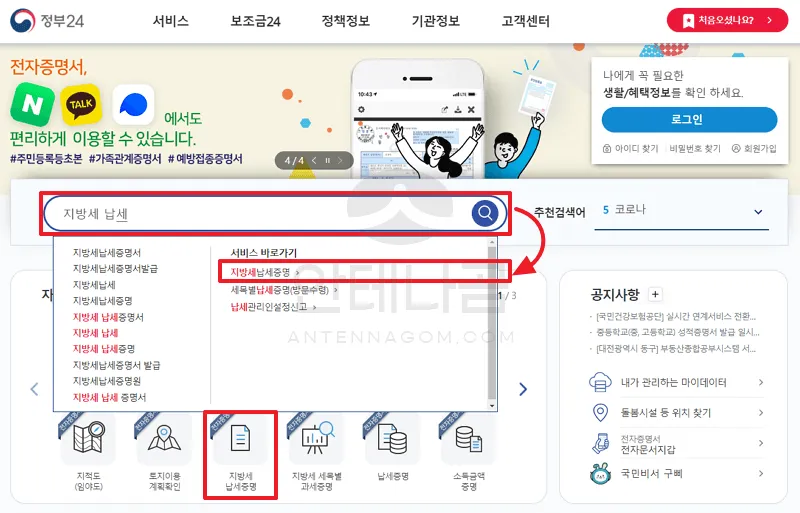800x513 pixels.
Task: Pause the banner slideshow
Action: 328,160
